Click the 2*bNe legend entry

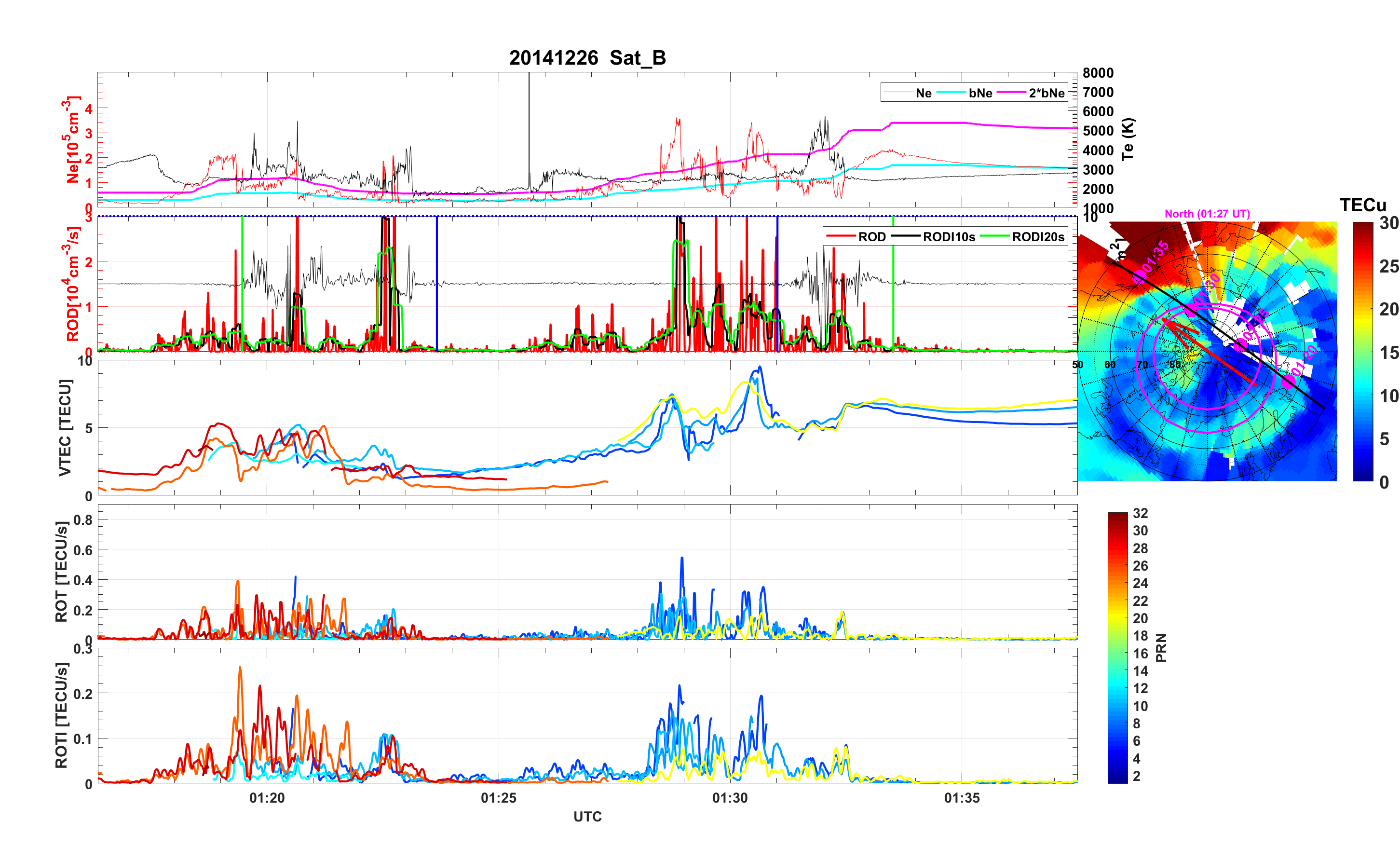click(1046, 93)
